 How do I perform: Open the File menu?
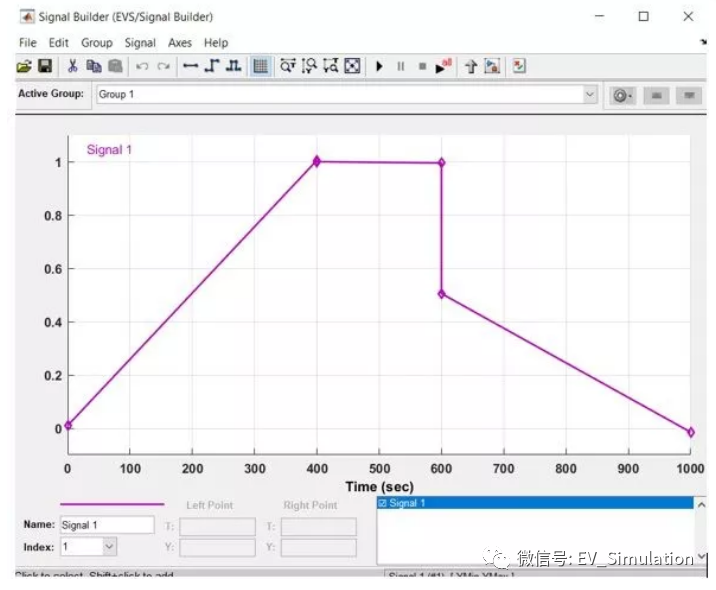click(x=28, y=43)
